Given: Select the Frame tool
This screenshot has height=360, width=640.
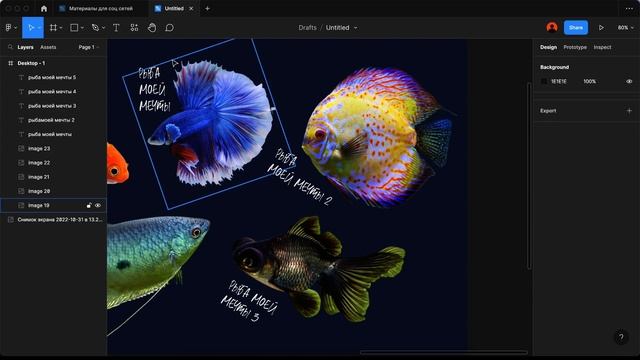Looking at the screenshot, I should (x=53, y=28).
